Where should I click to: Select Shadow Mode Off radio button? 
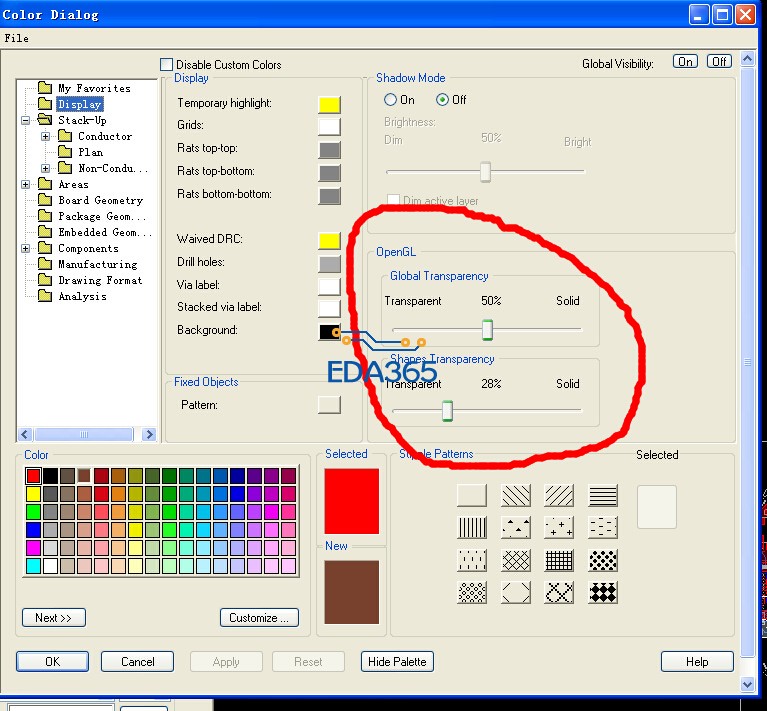(442, 100)
